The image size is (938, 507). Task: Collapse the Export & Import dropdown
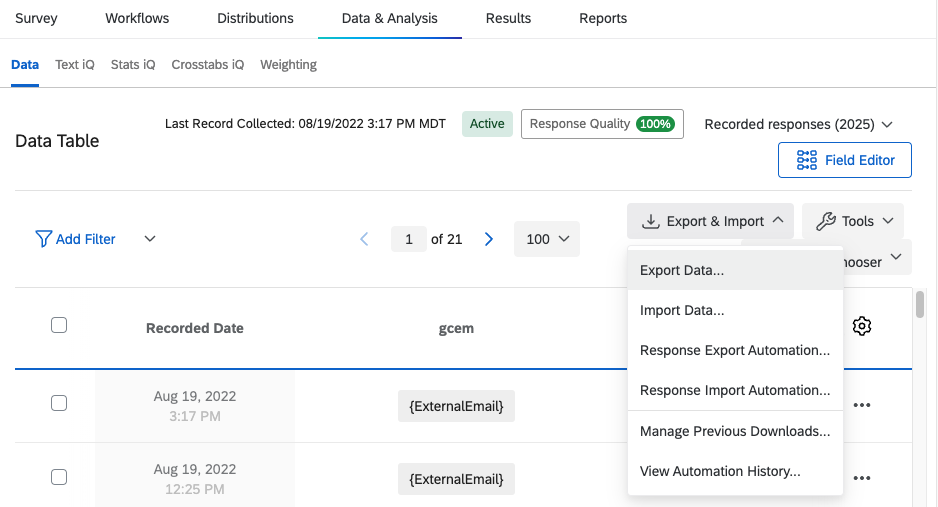click(711, 221)
